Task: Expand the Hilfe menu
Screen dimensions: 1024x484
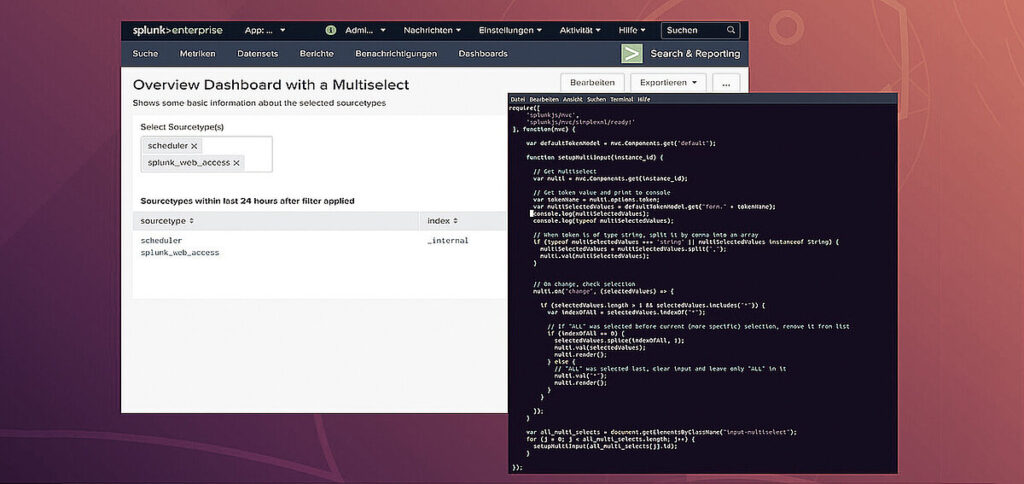Action: [632, 30]
